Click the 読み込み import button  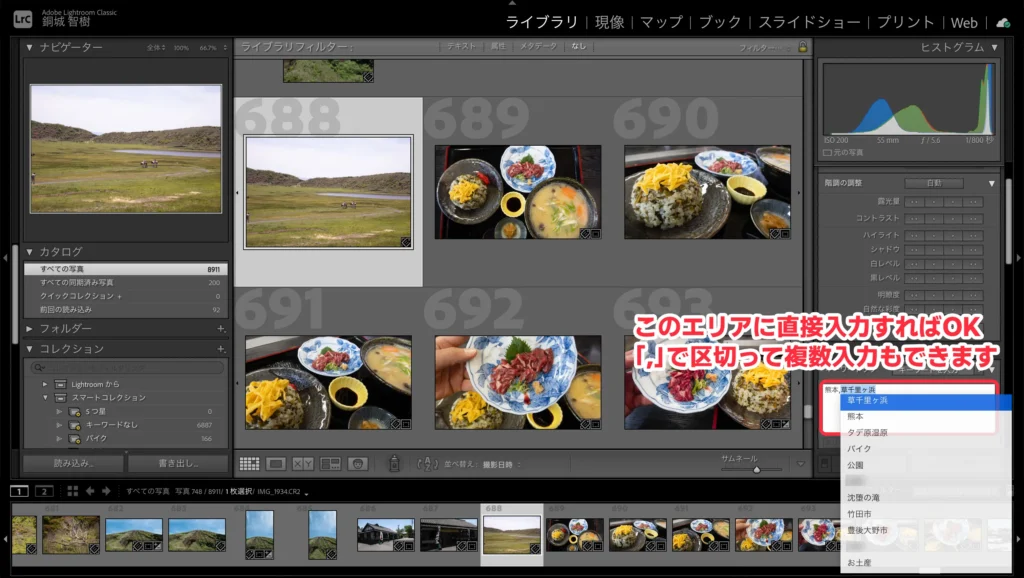click(73, 464)
